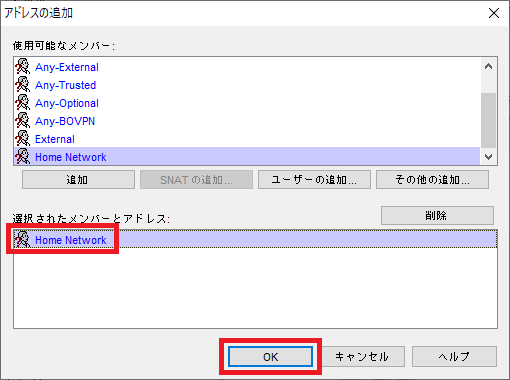This screenshot has height=380, width=510.
Task: Open ヘルプ for this dialog
Action: (x=454, y=357)
